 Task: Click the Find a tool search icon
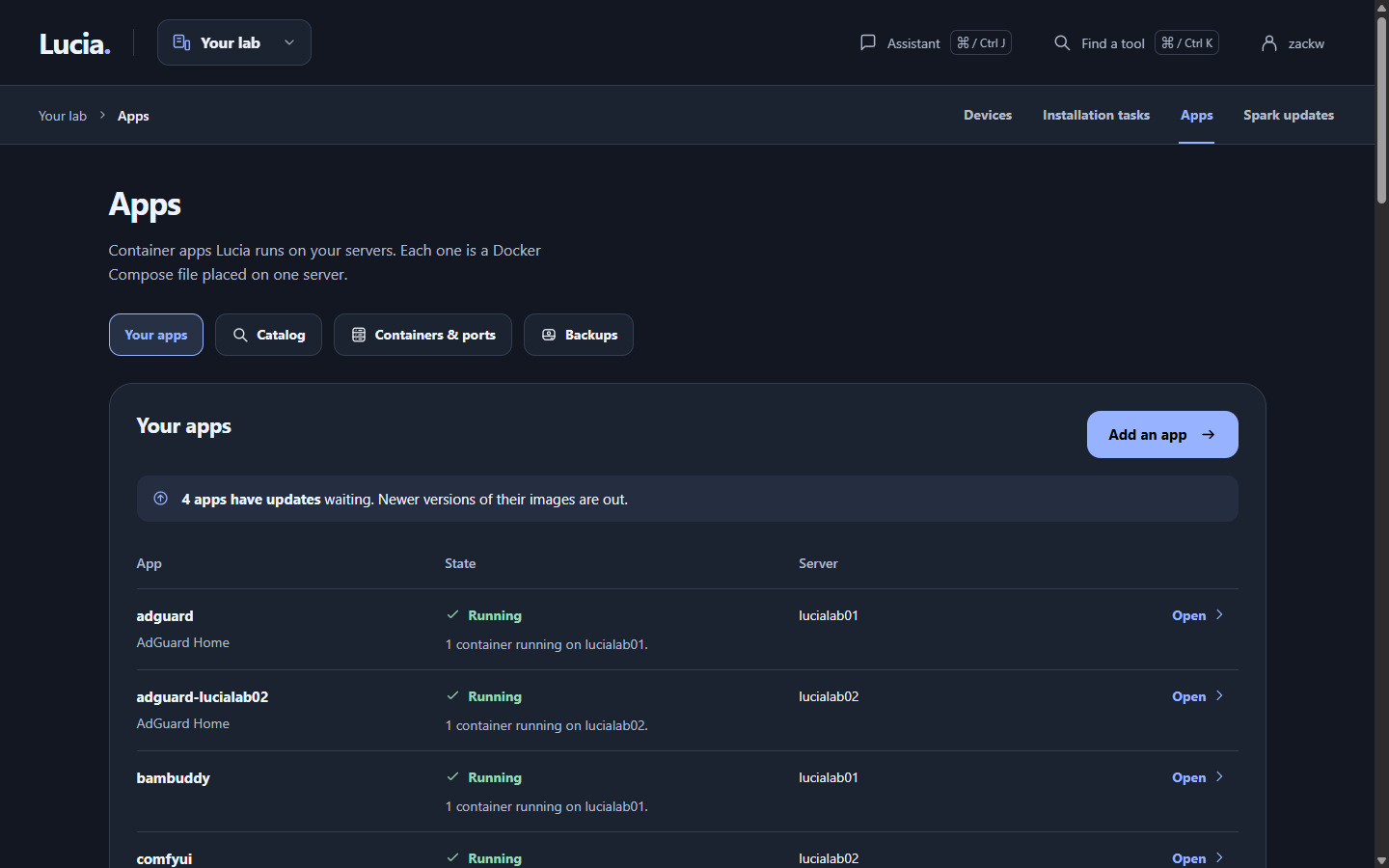(1062, 42)
